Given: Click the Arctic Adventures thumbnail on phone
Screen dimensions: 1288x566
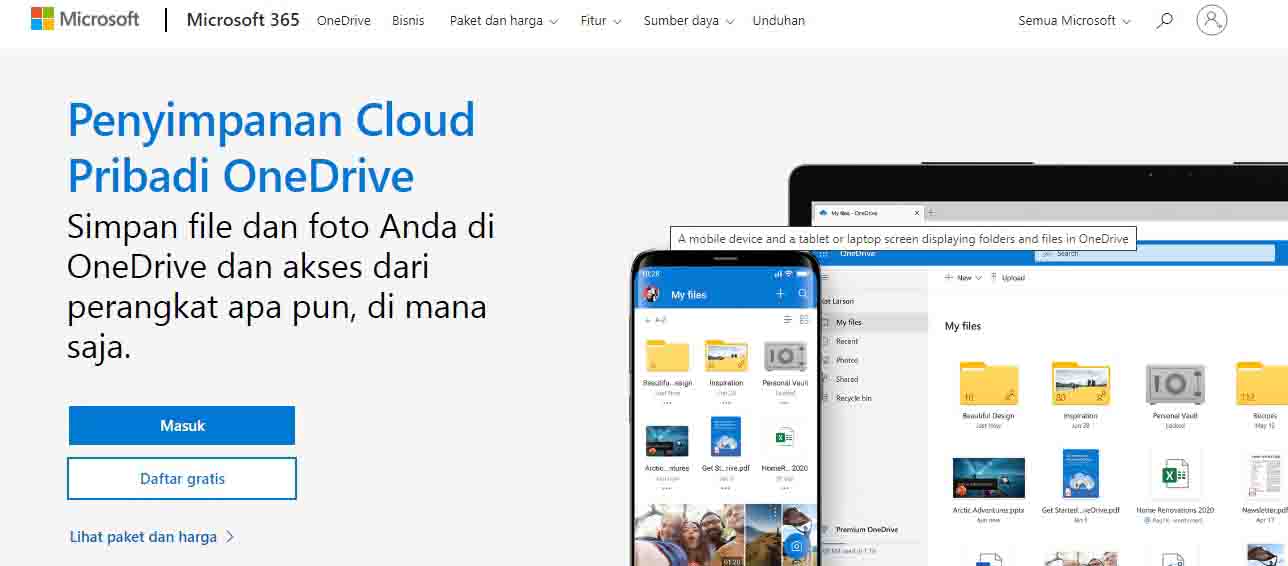Looking at the screenshot, I should click(667, 441).
